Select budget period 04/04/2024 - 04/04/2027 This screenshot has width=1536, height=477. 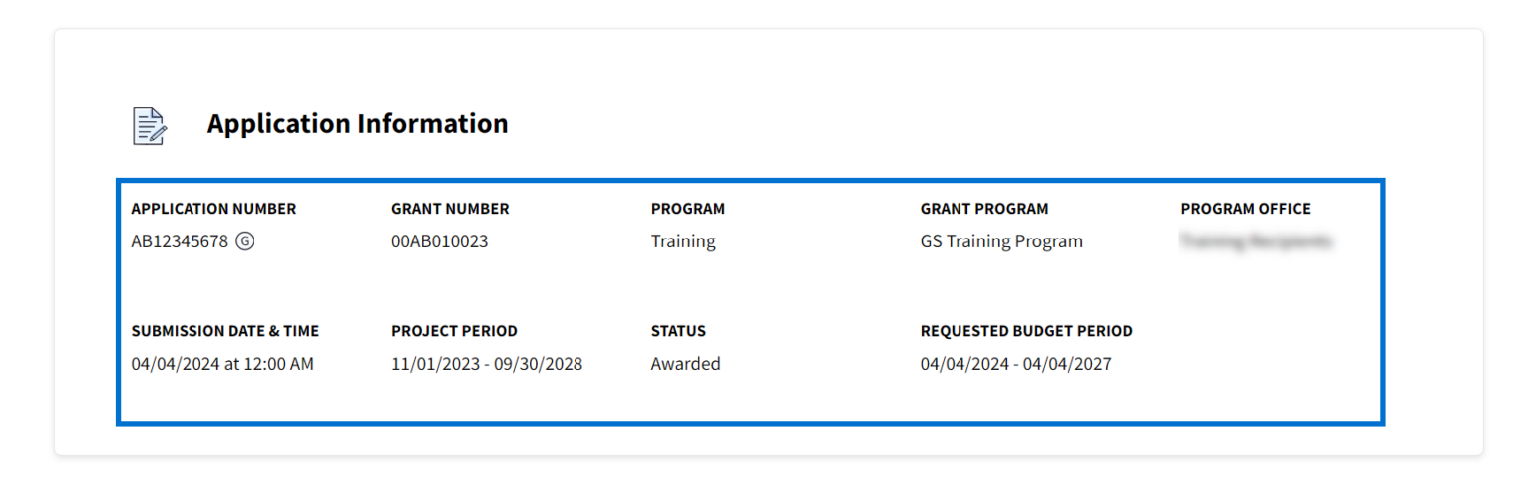tap(1015, 364)
